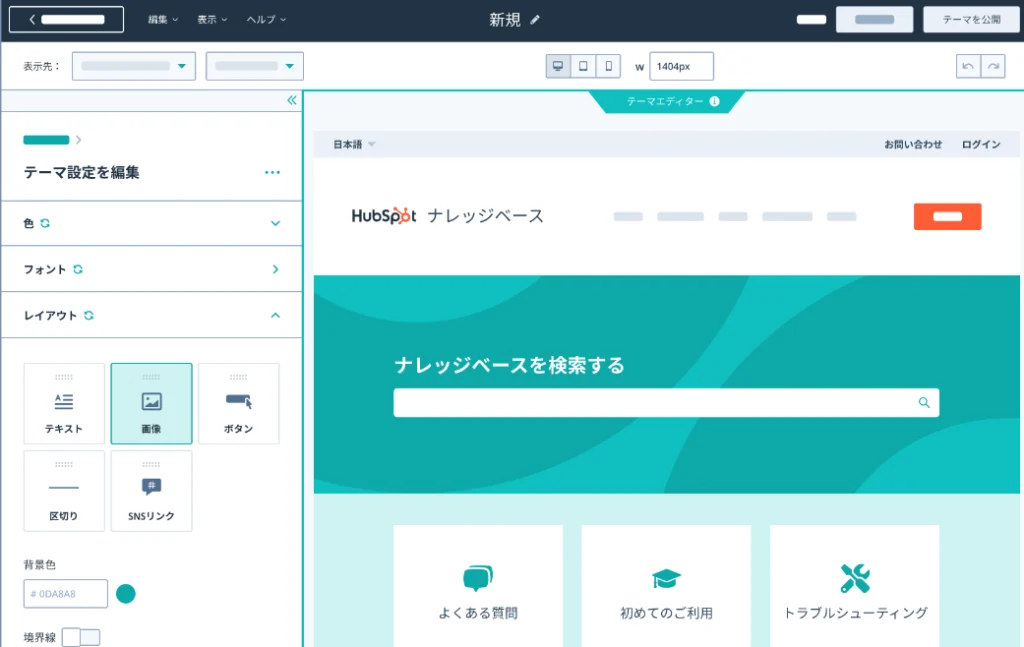Image resolution: width=1024 pixels, height=647 pixels.
Task: Toggle the 境界線 switch
Action: click(81, 637)
